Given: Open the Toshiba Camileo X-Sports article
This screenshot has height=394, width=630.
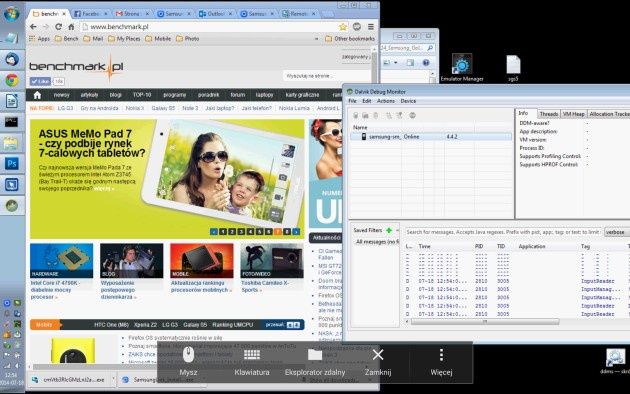Looking at the screenshot, I should point(265,286).
